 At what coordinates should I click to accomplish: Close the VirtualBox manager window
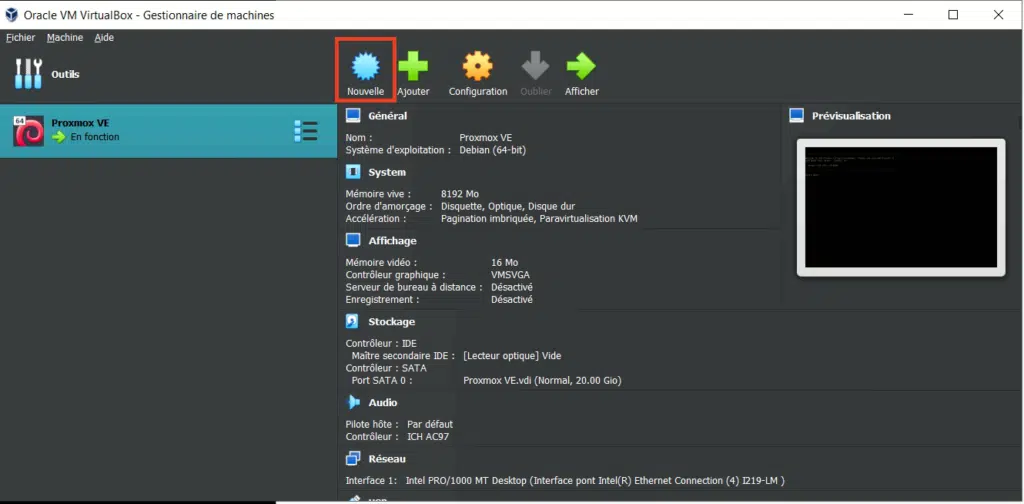(x=998, y=14)
